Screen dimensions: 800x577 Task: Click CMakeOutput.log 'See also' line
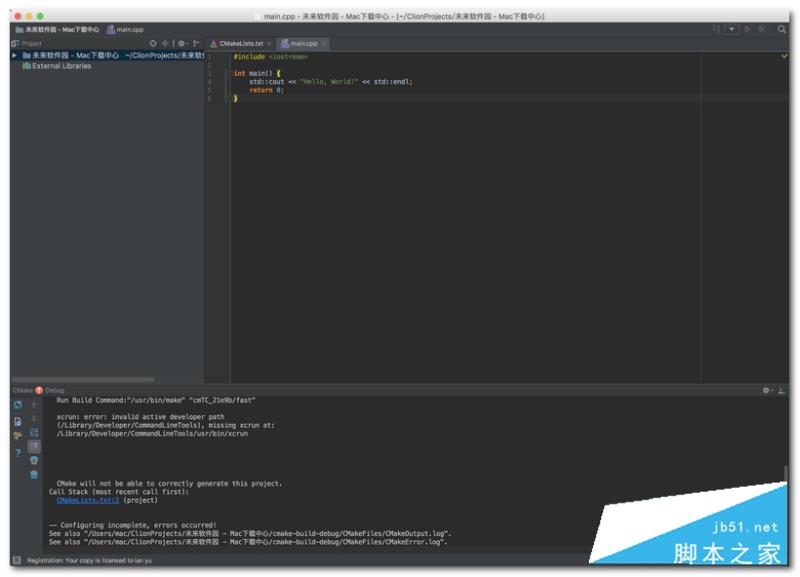pos(250,533)
